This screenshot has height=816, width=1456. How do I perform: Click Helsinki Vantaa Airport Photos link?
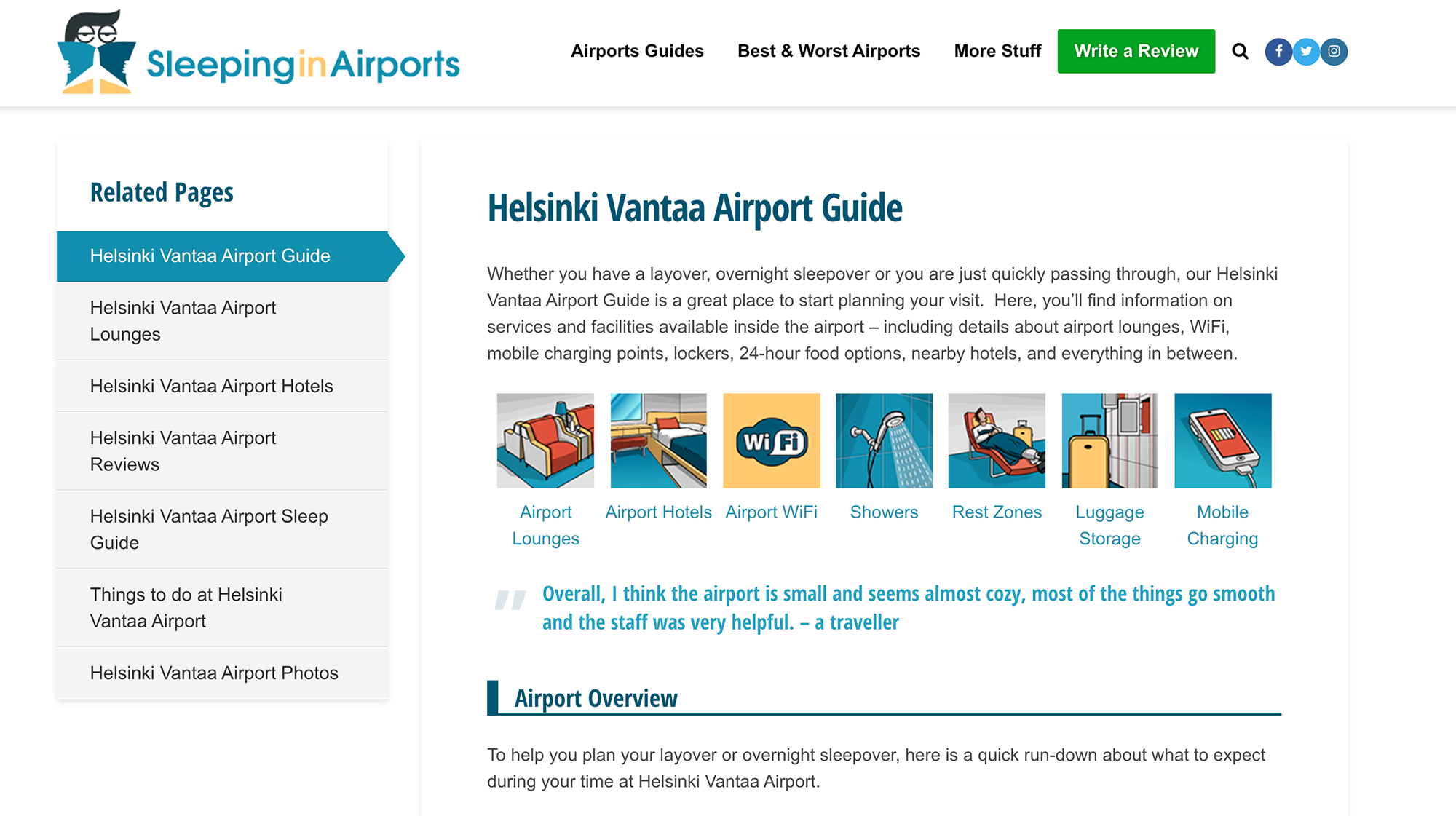(213, 672)
